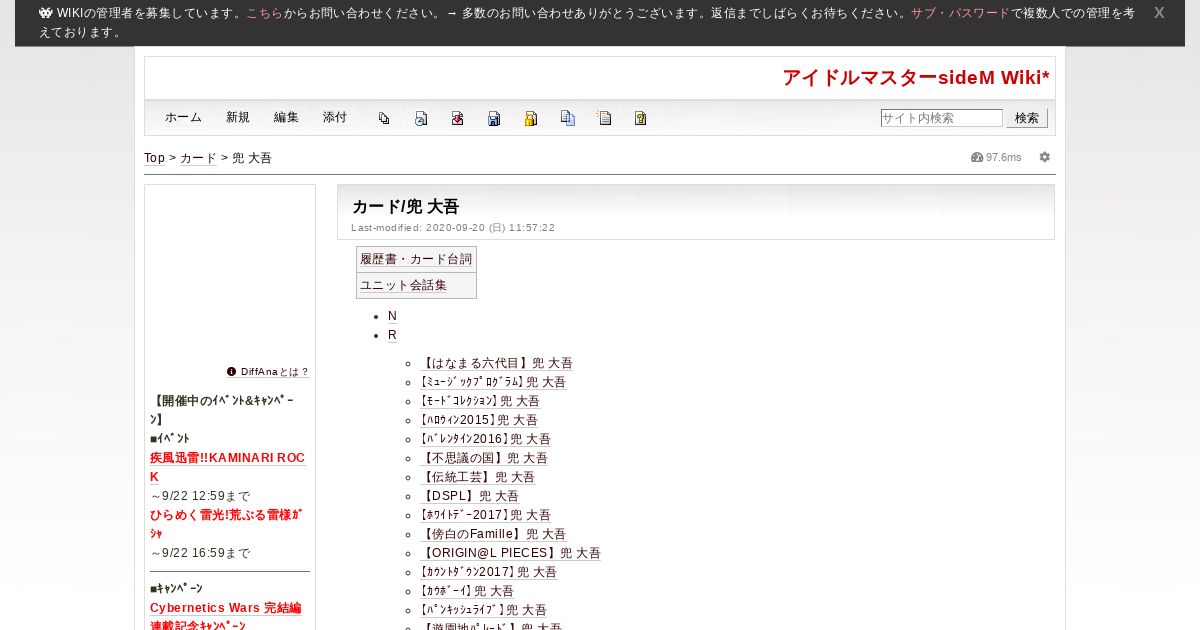Image resolution: width=1200 pixels, height=630 pixels.
Task: Click the space invader icon in notice bar
Action: point(46,13)
